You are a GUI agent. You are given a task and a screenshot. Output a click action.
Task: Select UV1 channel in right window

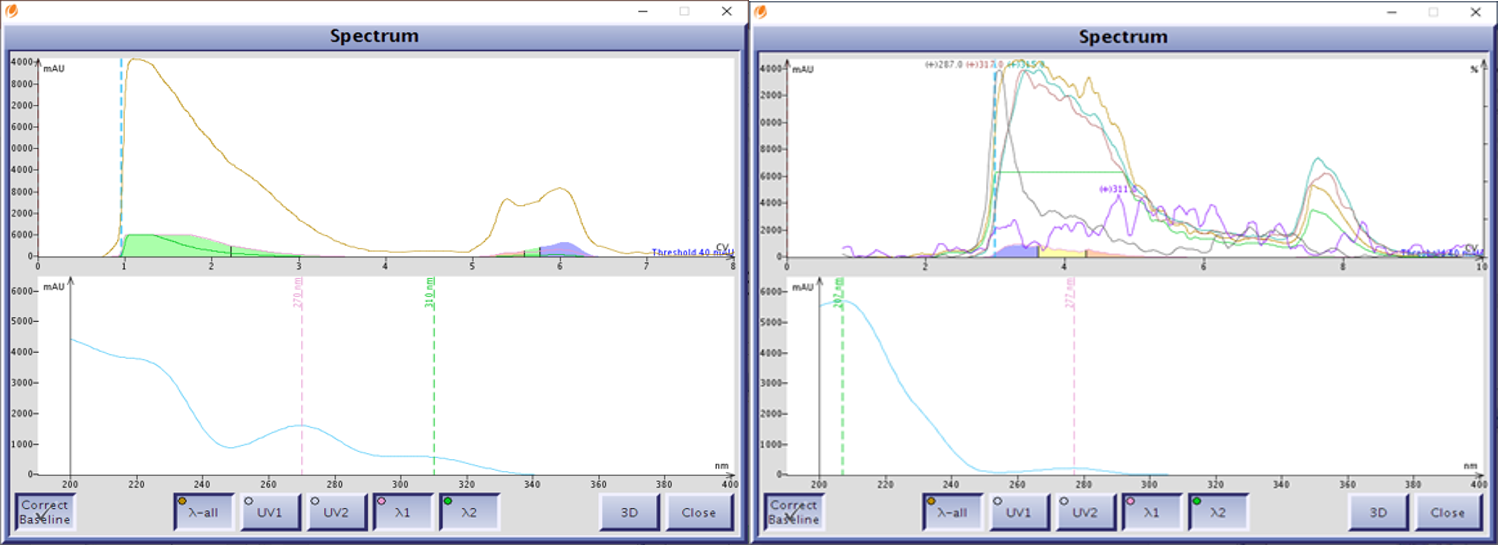[1019, 512]
